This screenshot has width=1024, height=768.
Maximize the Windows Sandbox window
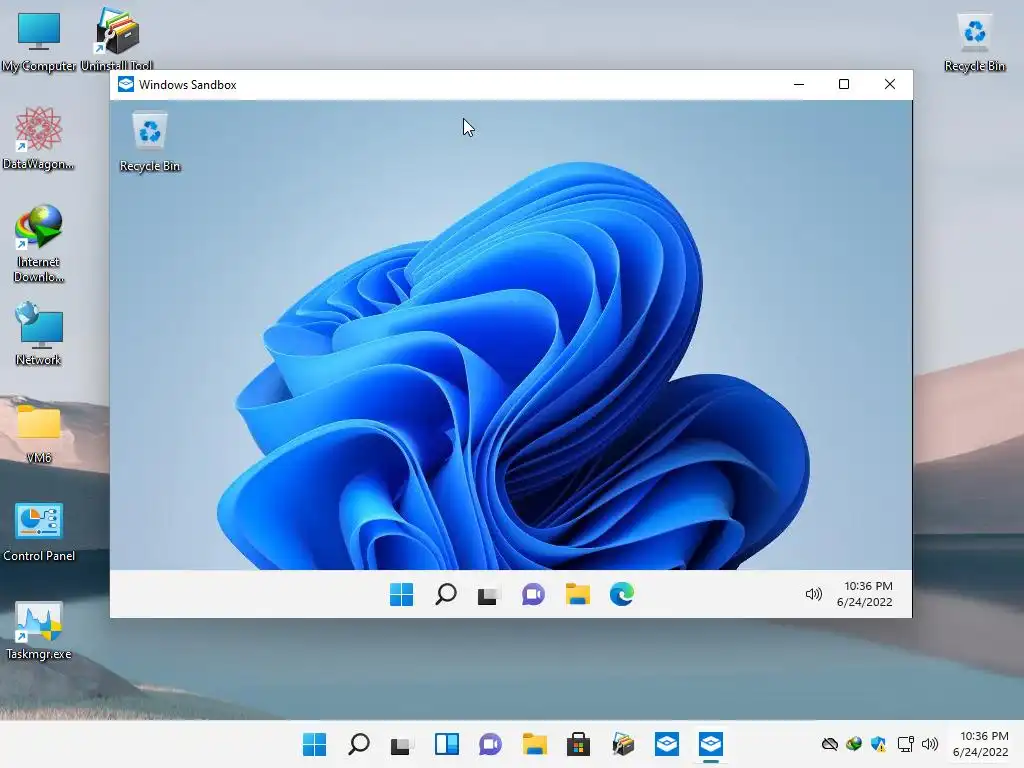(x=844, y=84)
